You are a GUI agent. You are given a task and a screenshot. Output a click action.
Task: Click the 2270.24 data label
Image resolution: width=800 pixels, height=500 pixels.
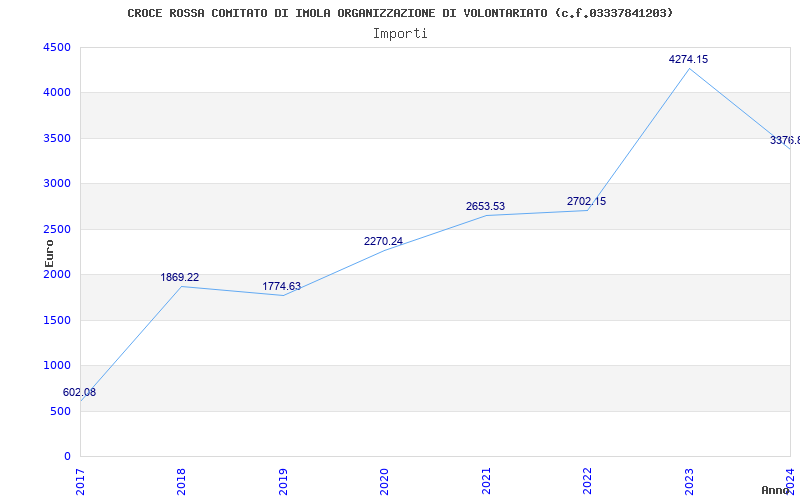click(x=383, y=241)
